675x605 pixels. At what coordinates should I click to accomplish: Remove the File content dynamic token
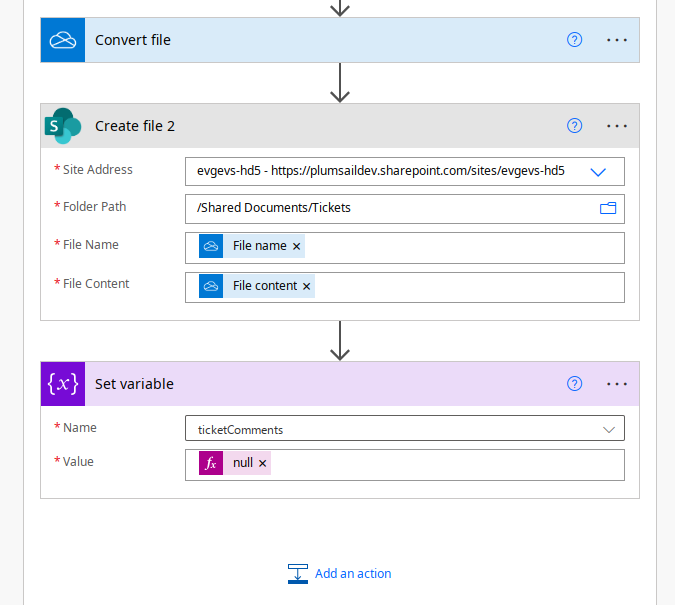(x=307, y=286)
